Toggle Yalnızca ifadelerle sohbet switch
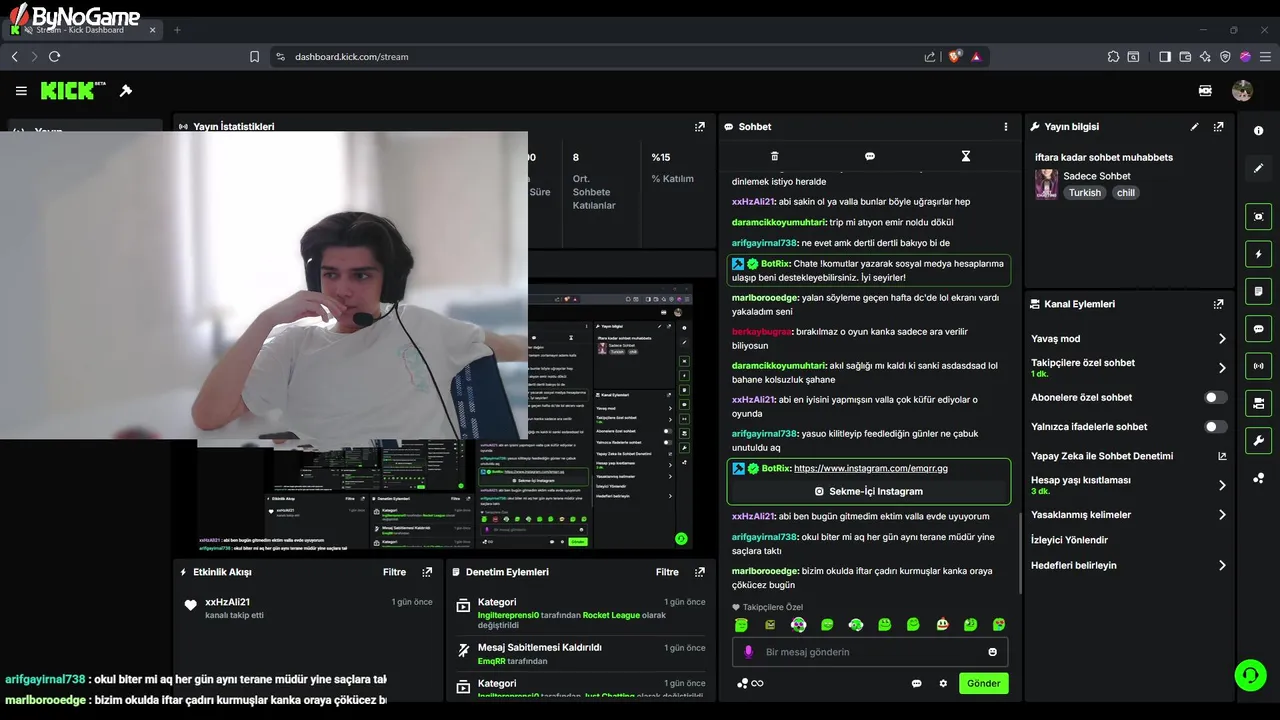 click(x=1215, y=426)
